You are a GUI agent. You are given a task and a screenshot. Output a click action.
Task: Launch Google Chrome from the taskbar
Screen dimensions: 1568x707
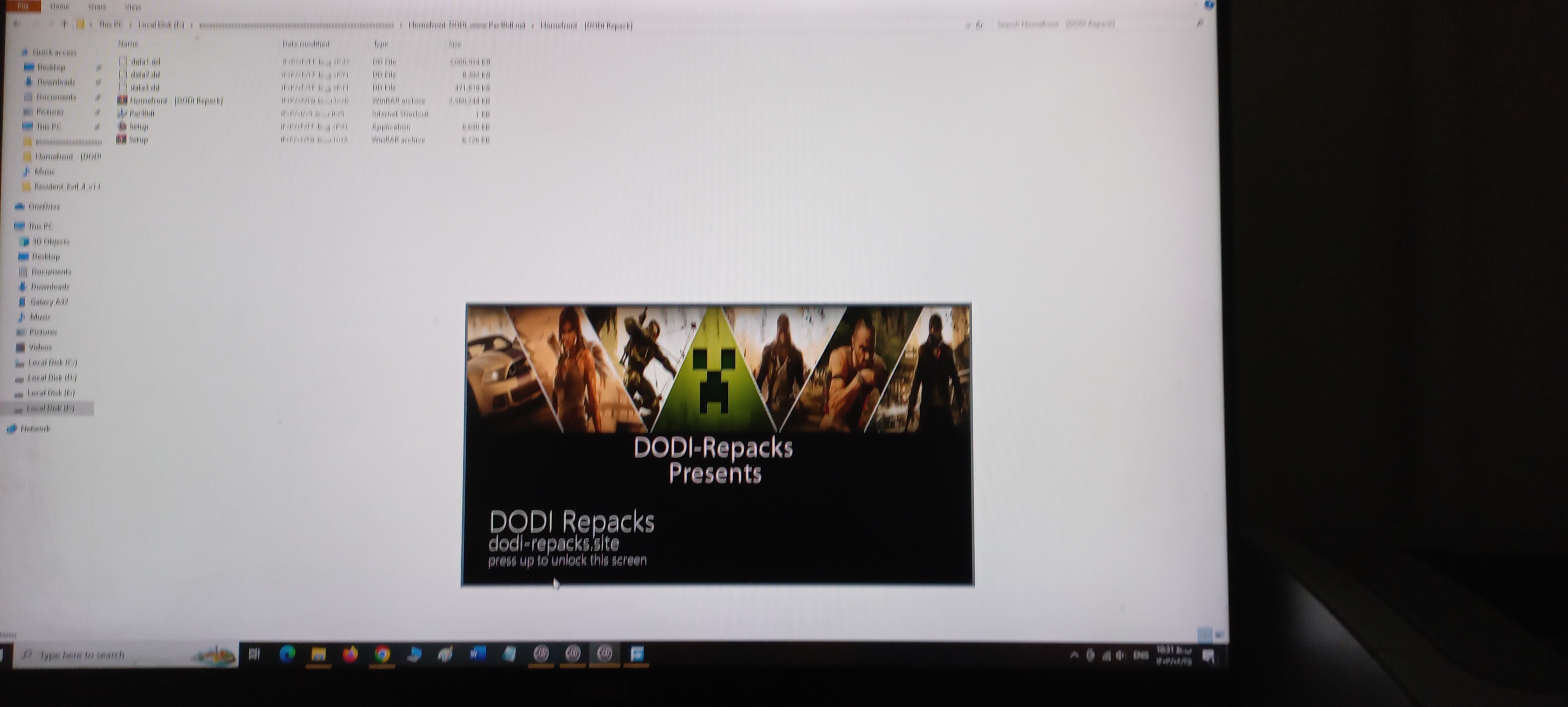382,655
